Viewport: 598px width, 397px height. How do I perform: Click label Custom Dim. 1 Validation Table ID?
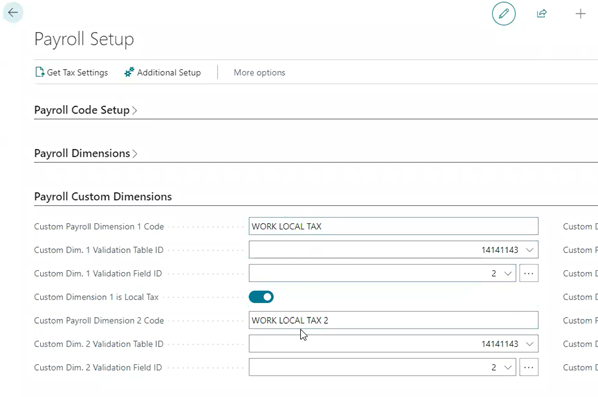98,250
